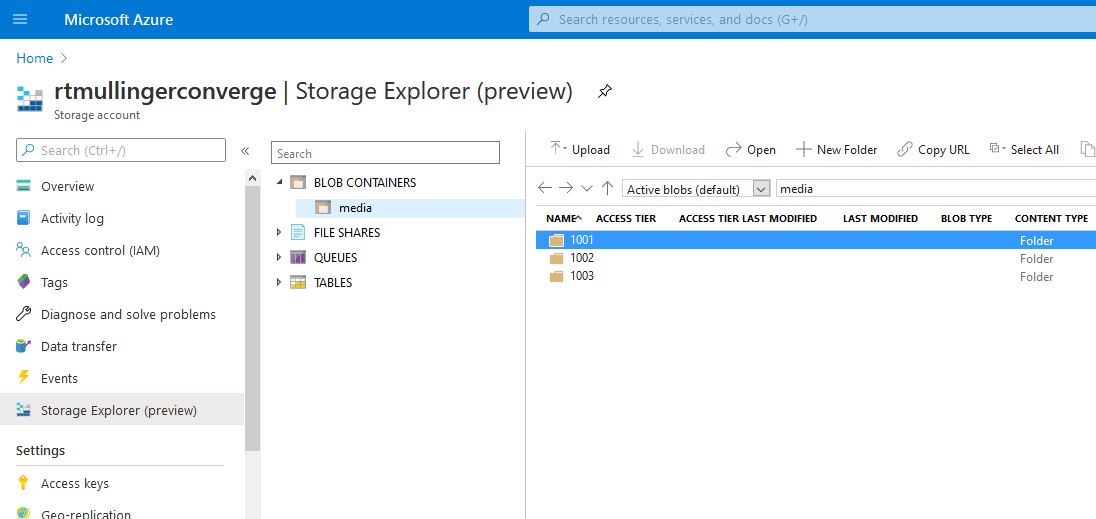Screen dimensions: 1096x519
Task: Collapse the left navigation with double chevron
Action: [x=245, y=151]
